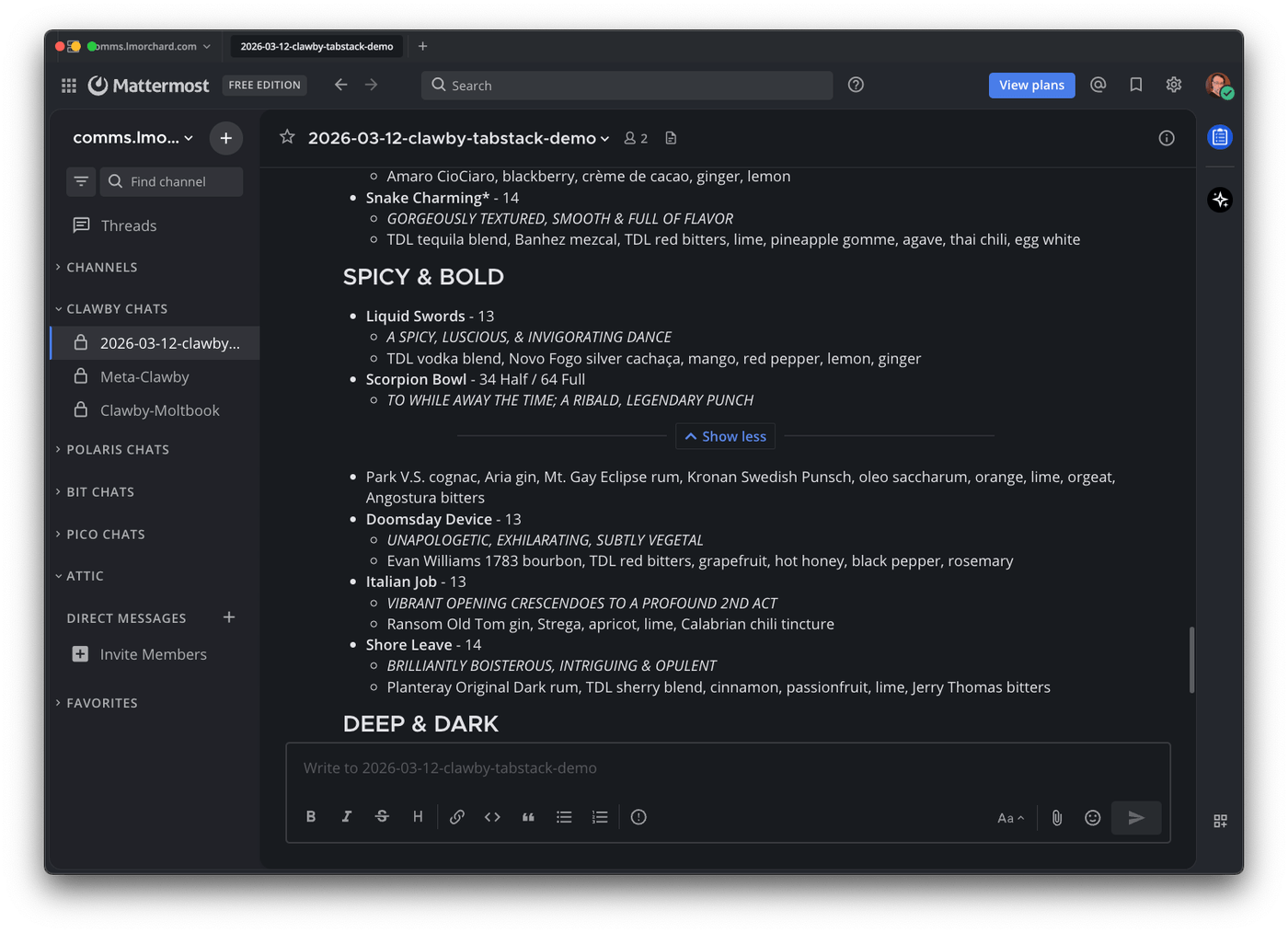Viewport: 1288px width, 933px height.
Task: Click the View plans button
Action: pos(1031,85)
